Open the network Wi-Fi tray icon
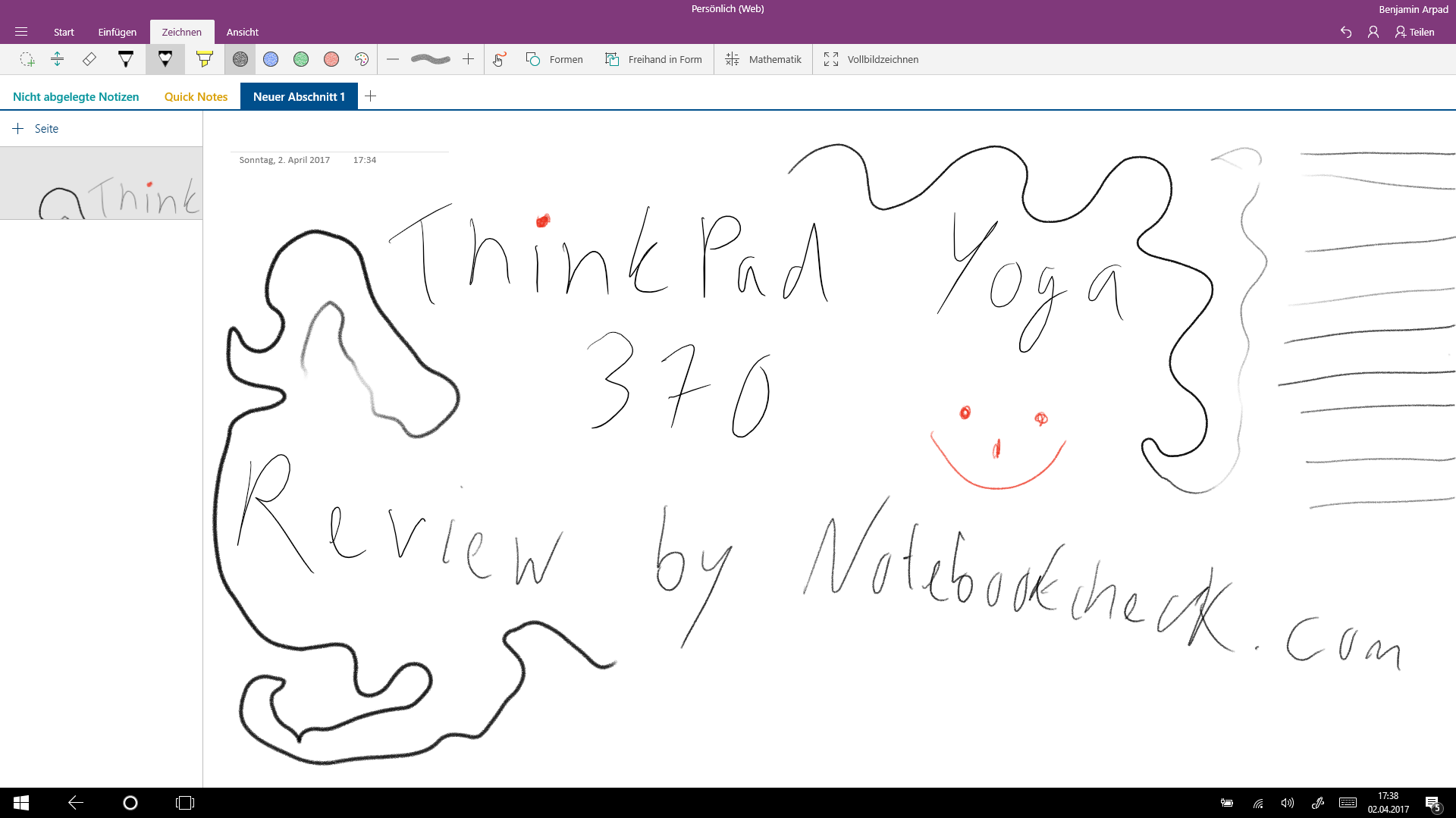The image size is (1456, 818). click(1257, 803)
